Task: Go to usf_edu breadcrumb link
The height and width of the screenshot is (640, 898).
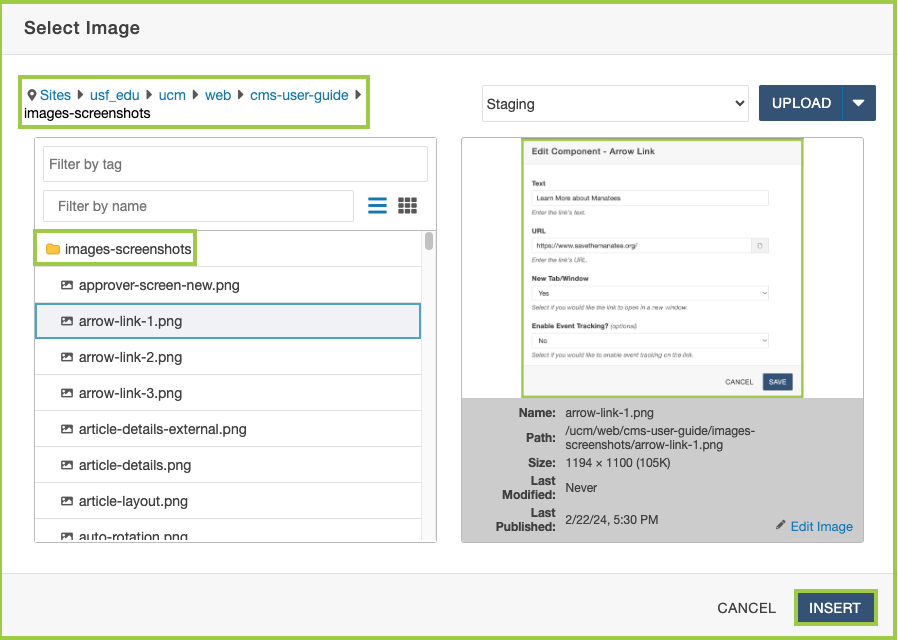Action: (115, 95)
